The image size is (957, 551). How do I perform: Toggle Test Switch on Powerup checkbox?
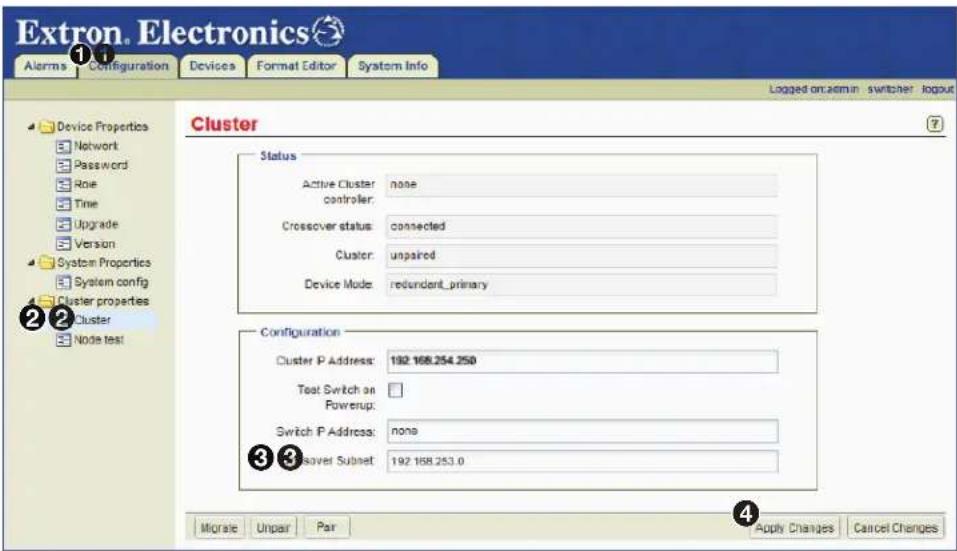[x=395, y=390]
